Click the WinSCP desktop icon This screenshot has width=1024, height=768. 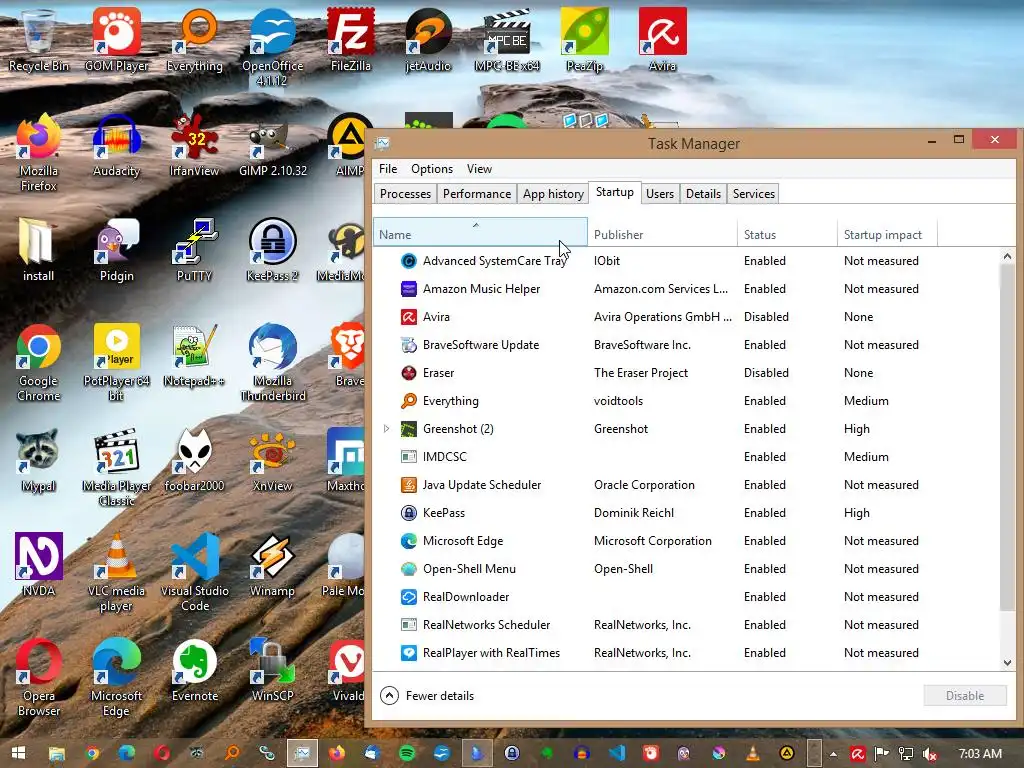(272, 670)
